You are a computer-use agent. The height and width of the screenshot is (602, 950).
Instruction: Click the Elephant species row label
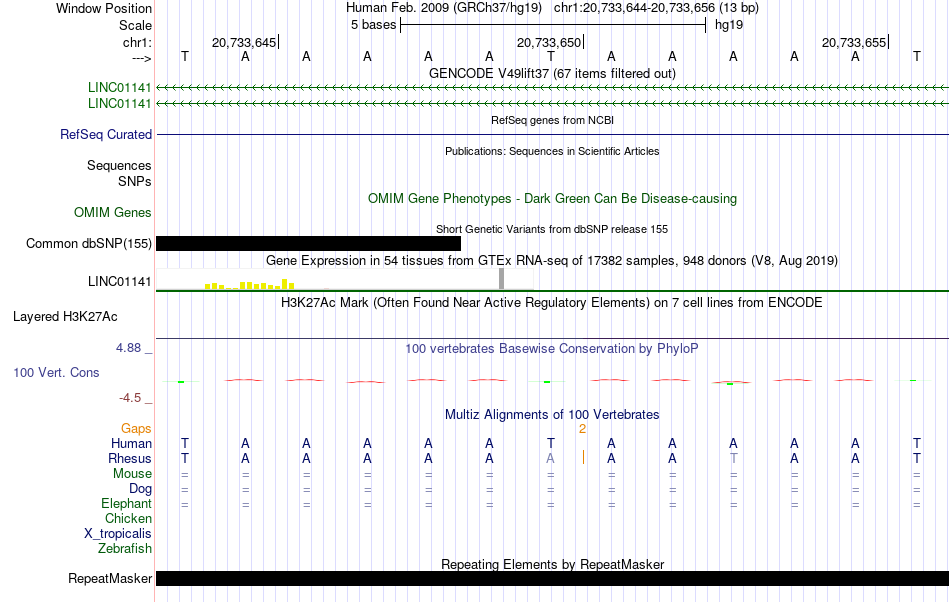coord(127,504)
